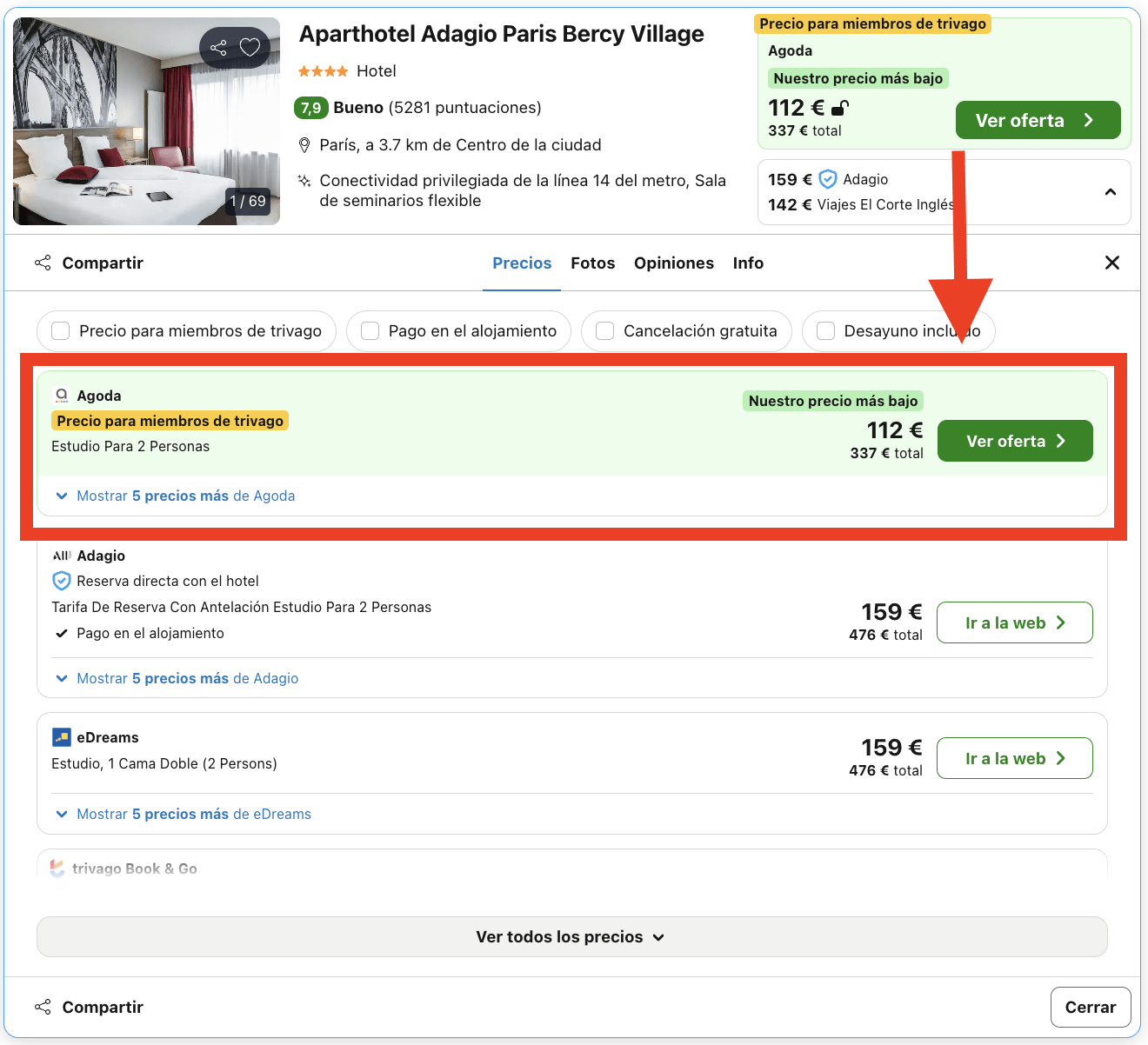
Task: Expand Mostrar 5 precios más de eDreams
Action: click(x=193, y=814)
